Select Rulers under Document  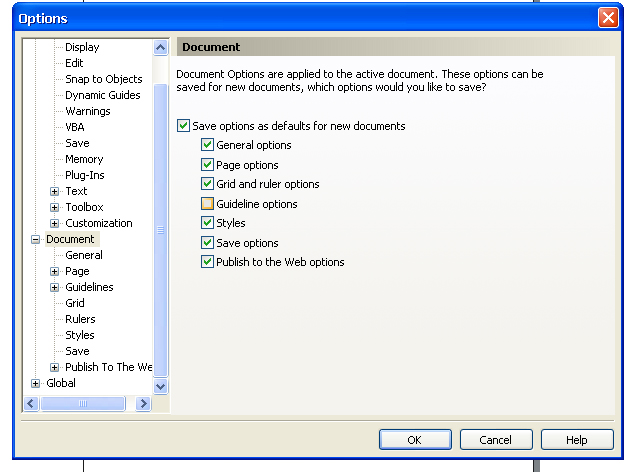point(80,319)
